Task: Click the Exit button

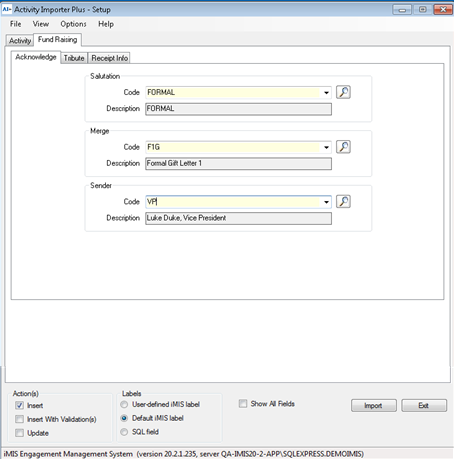Action: point(424,406)
